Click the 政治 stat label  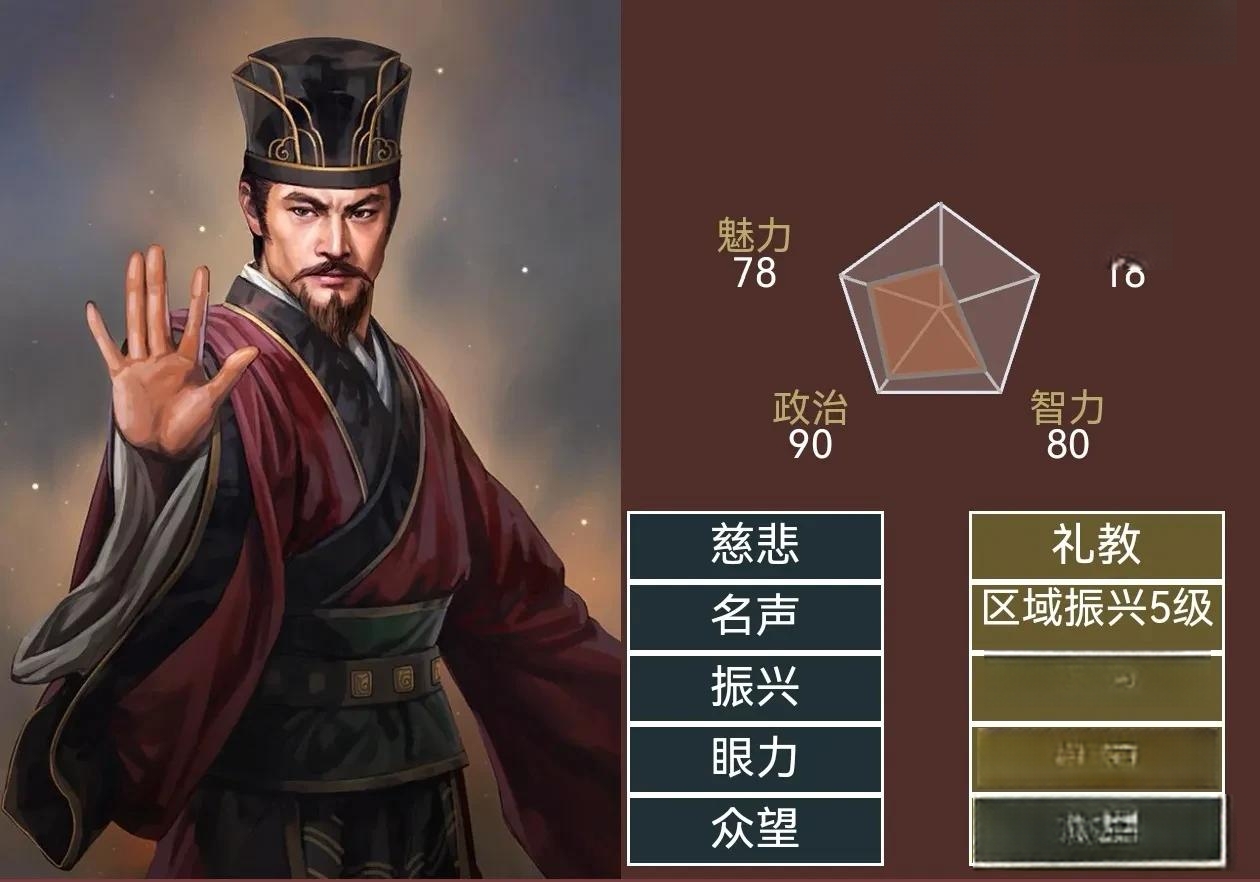tap(810, 408)
